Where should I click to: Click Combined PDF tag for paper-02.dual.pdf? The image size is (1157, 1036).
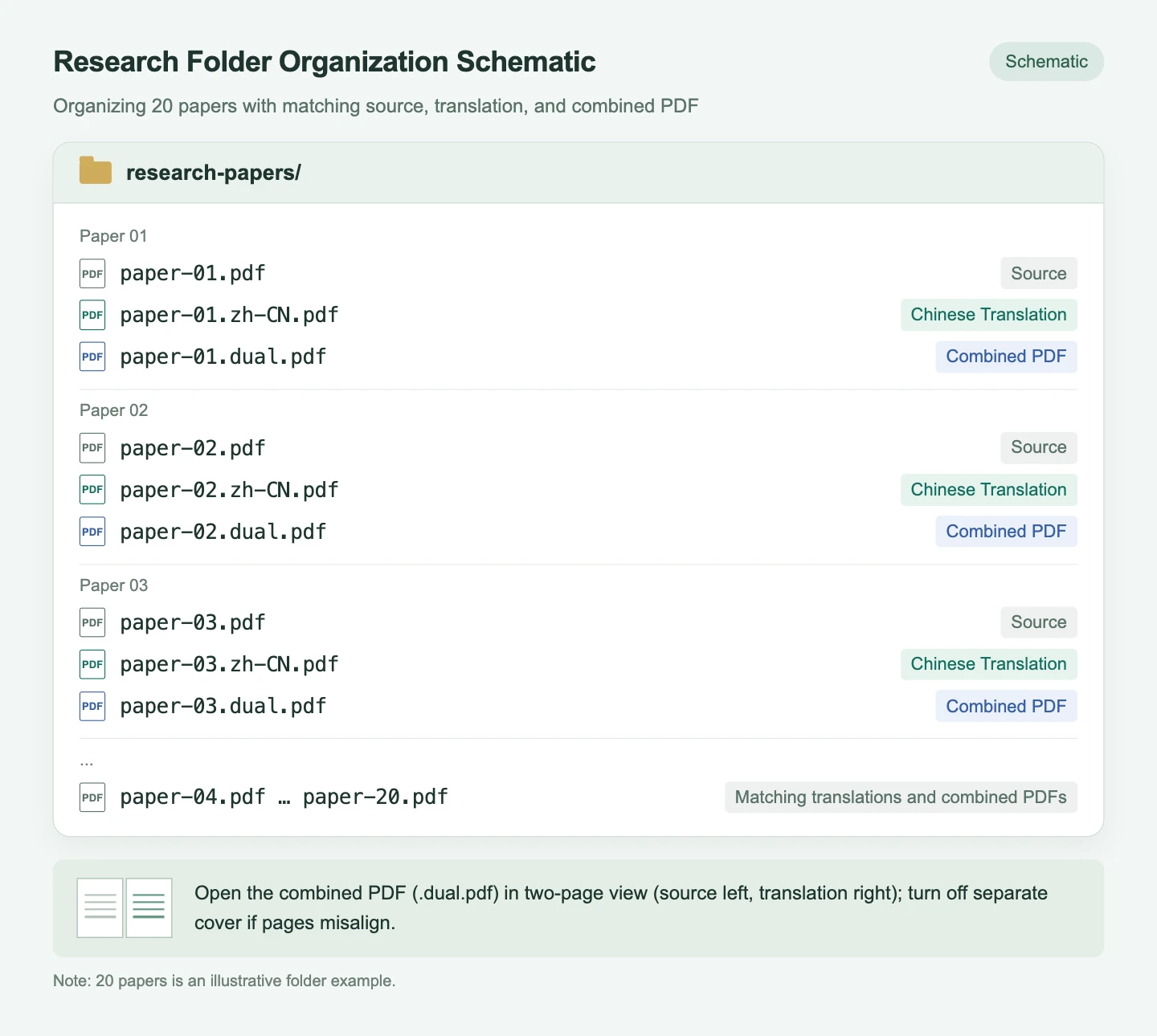(x=1006, y=532)
